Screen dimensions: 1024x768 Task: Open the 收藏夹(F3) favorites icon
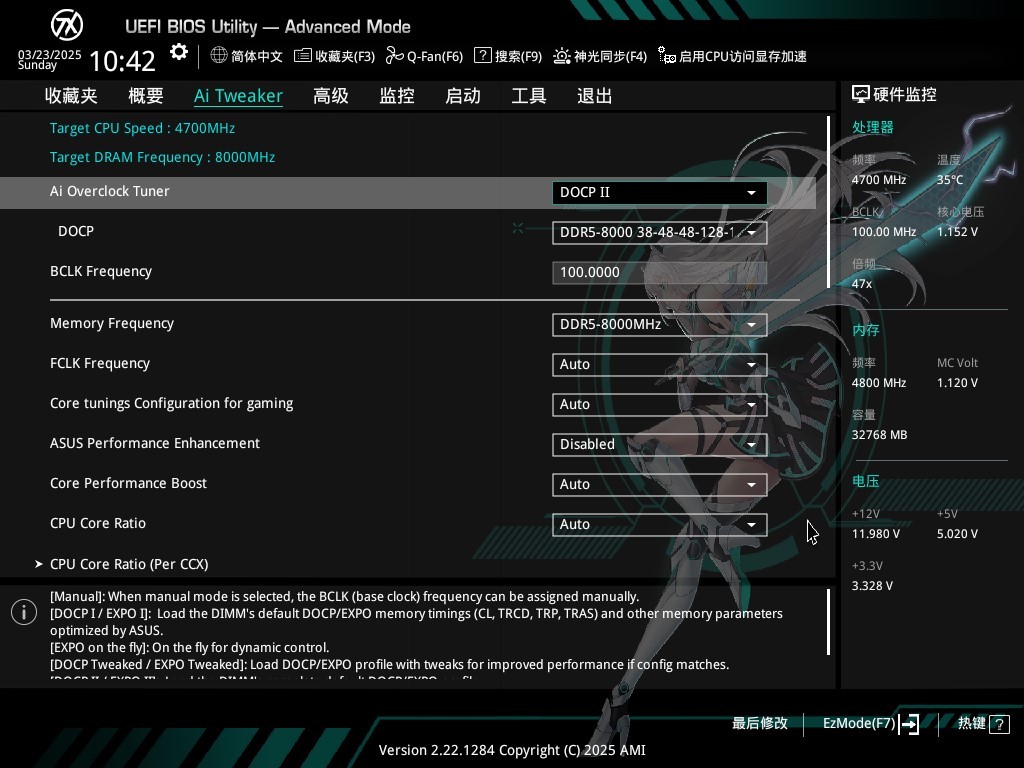click(302, 56)
